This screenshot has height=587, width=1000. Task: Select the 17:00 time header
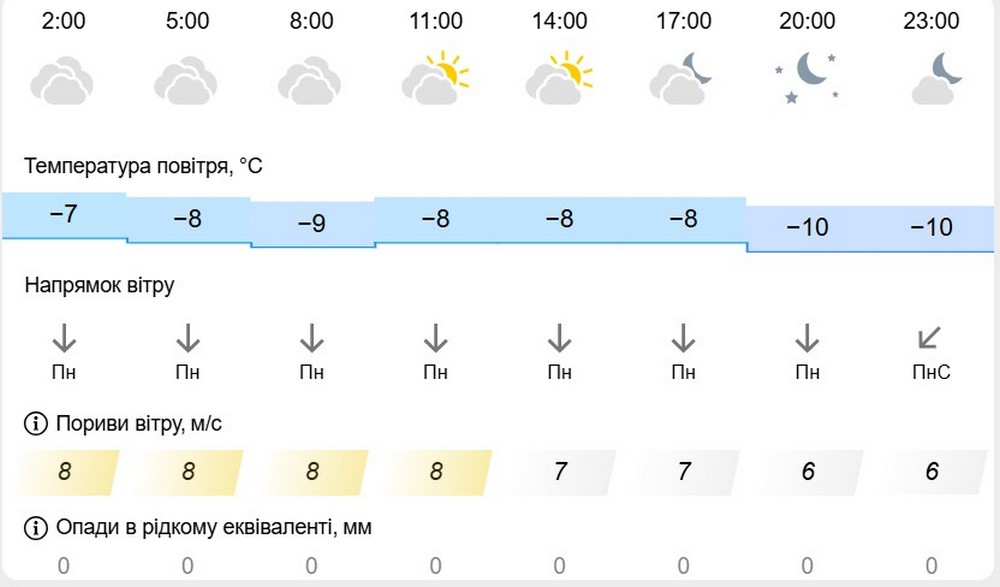(683, 20)
